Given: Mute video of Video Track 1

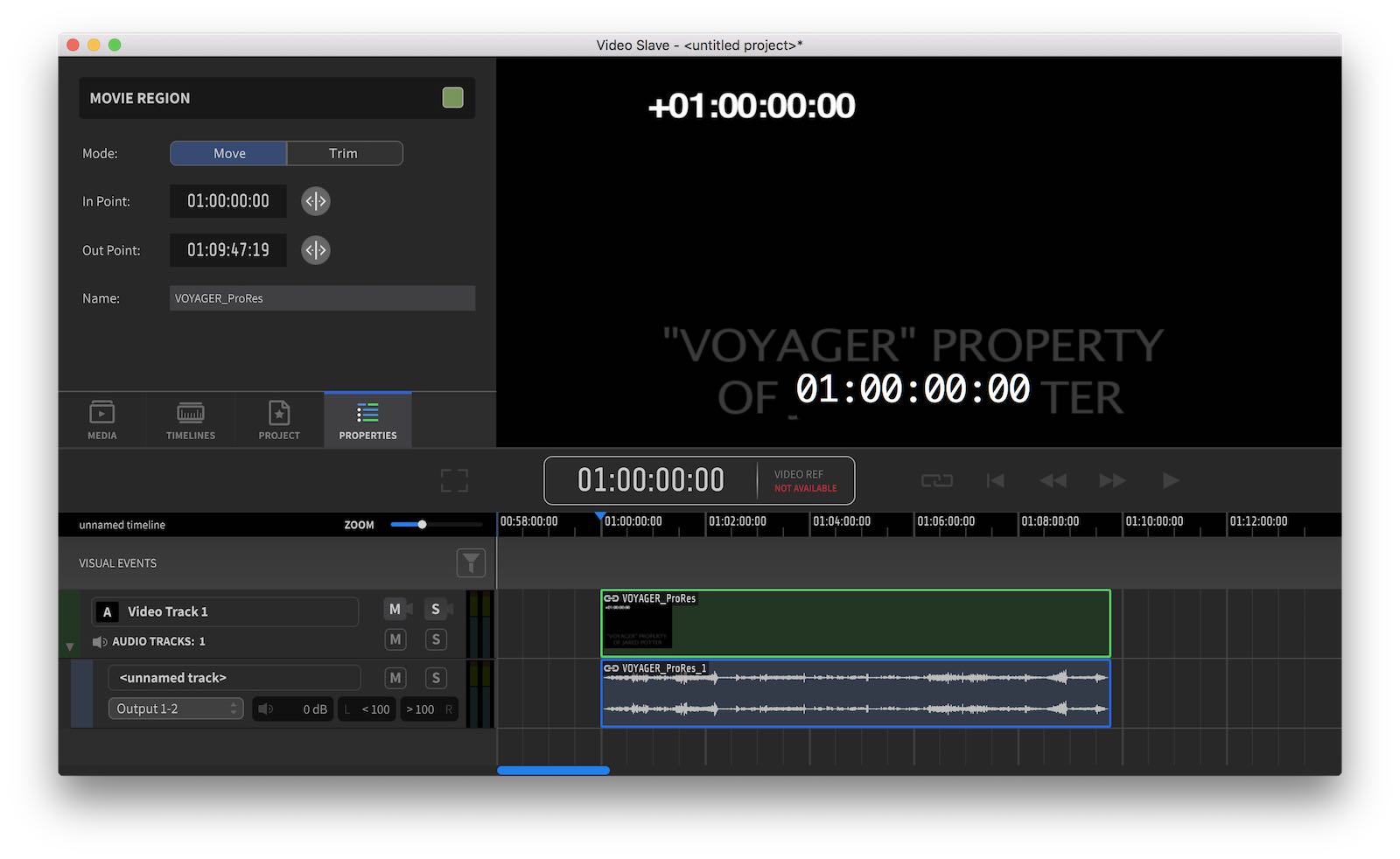Looking at the screenshot, I should tap(395, 610).
